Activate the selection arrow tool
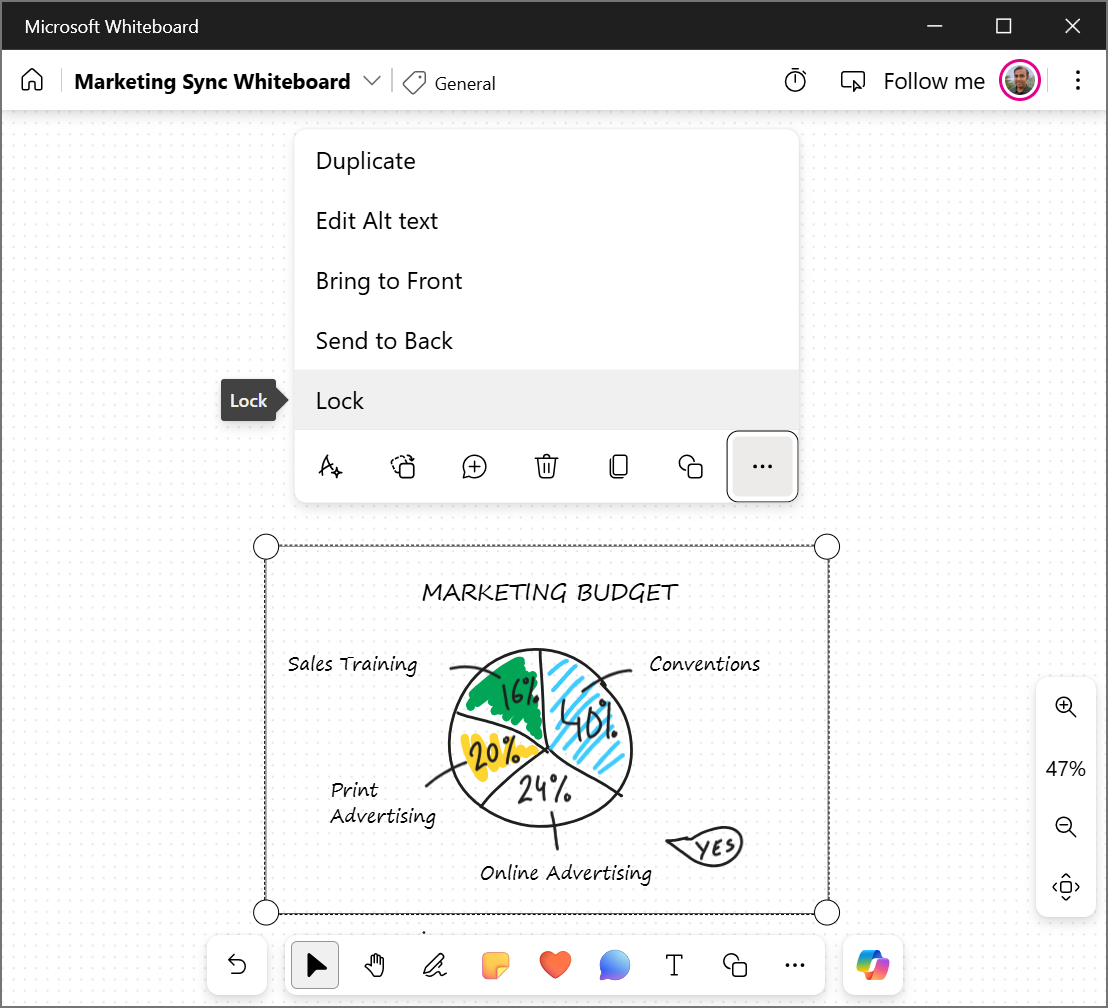The width and height of the screenshot is (1108, 1008). (x=314, y=965)
